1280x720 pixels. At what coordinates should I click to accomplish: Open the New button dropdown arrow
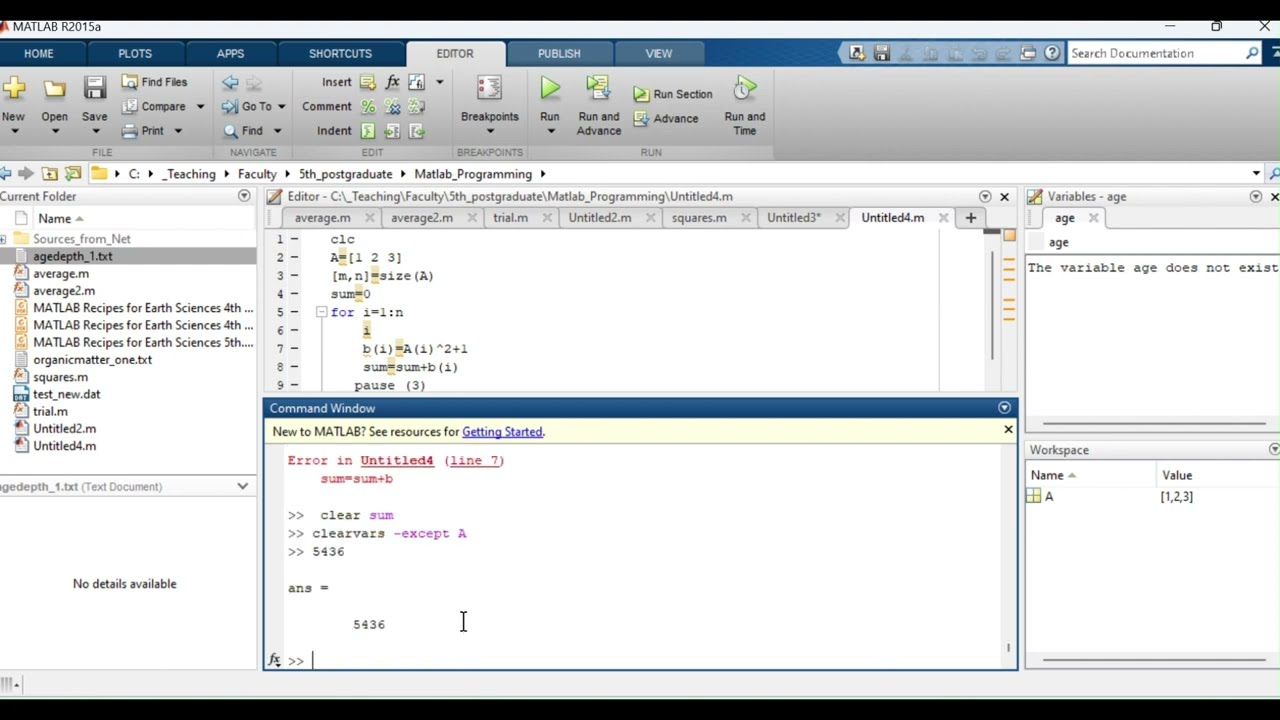click(14, 131)
